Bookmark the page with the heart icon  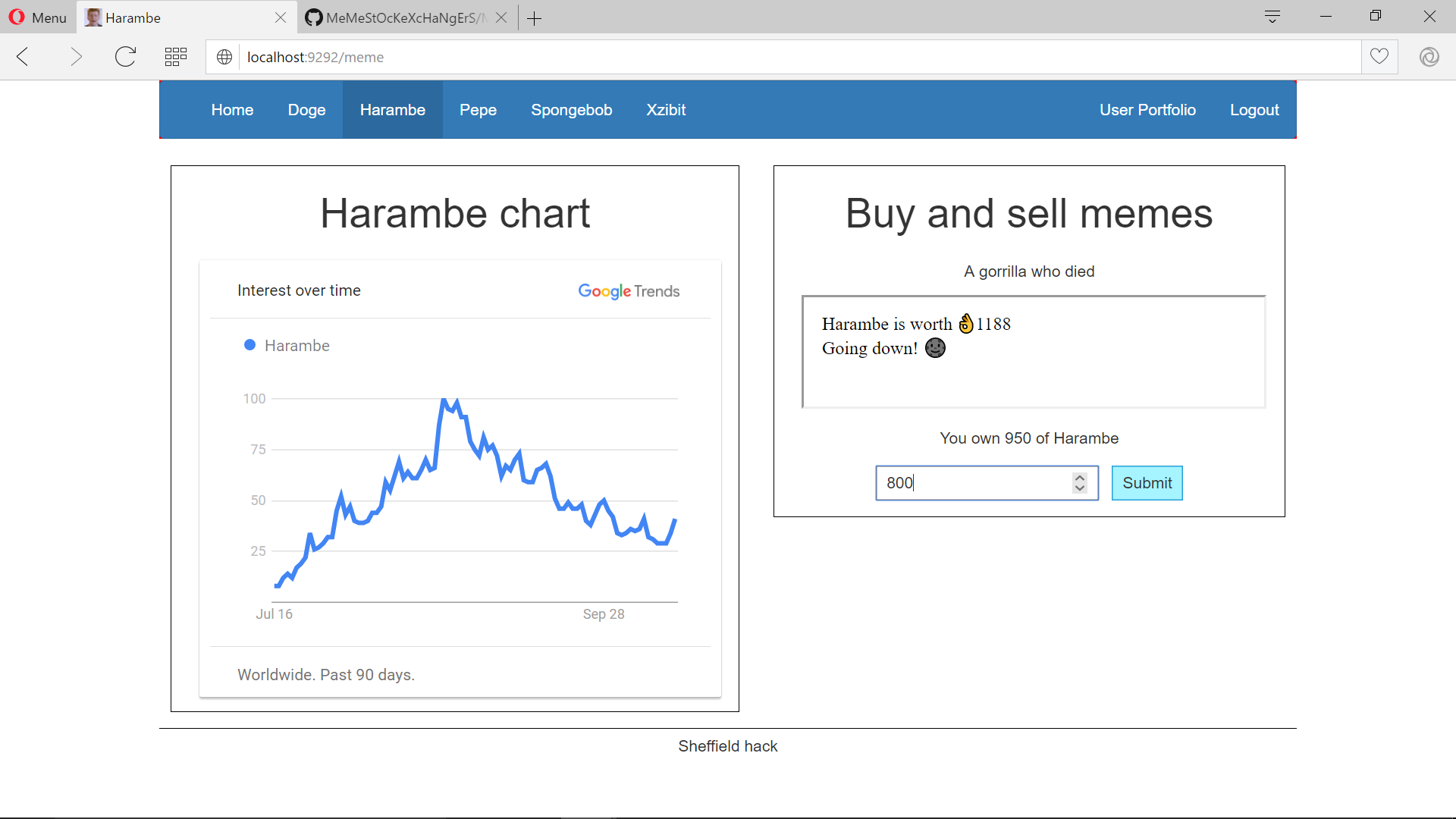coord(1379,57)
